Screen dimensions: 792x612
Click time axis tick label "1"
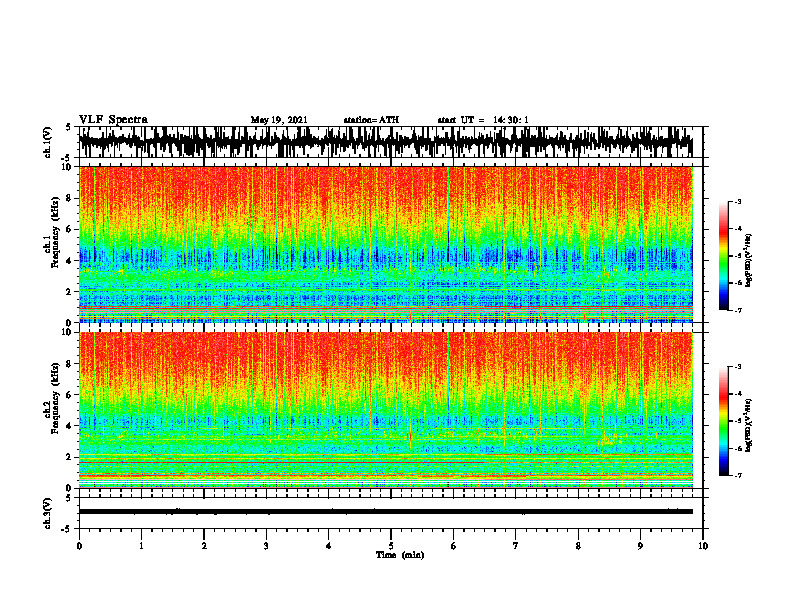(141, 546)
